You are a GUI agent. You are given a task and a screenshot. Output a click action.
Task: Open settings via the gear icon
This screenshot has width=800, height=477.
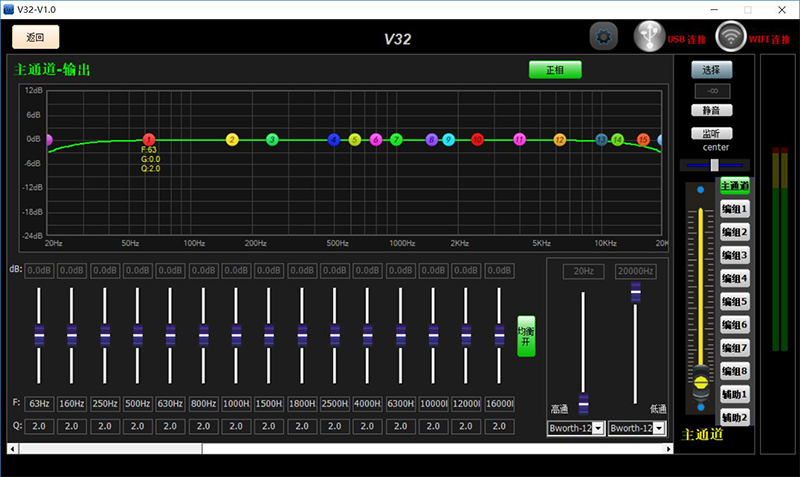click(x=603, y=38)
